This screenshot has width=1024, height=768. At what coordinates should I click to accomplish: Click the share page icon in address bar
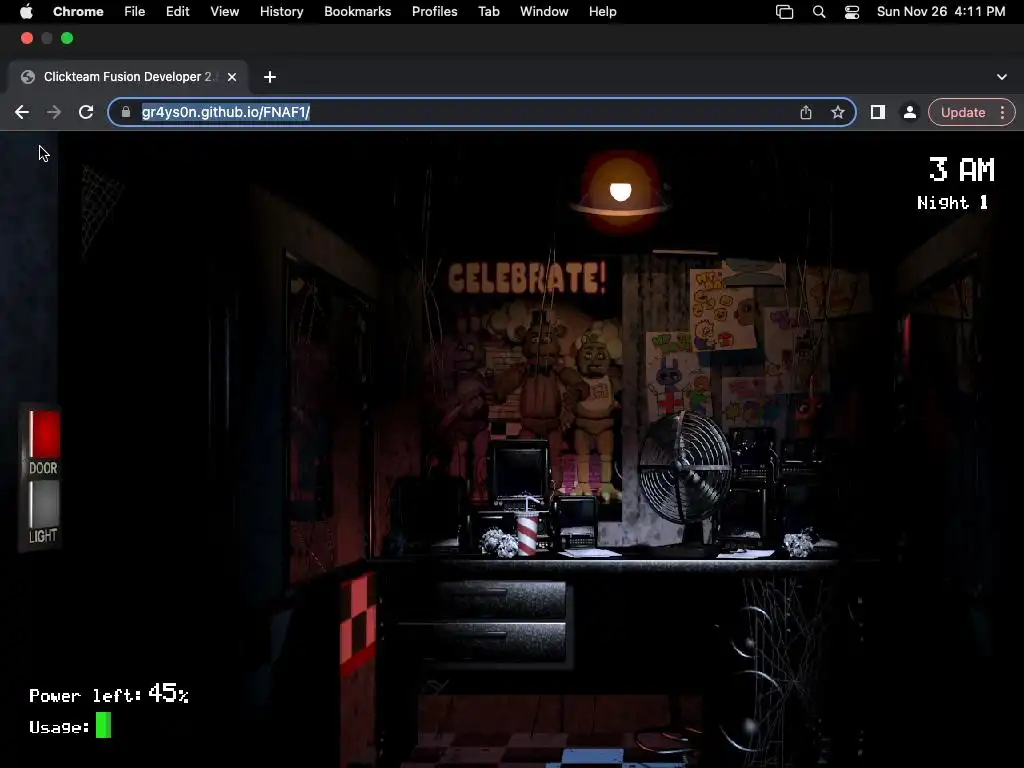[x=806, y=112]
